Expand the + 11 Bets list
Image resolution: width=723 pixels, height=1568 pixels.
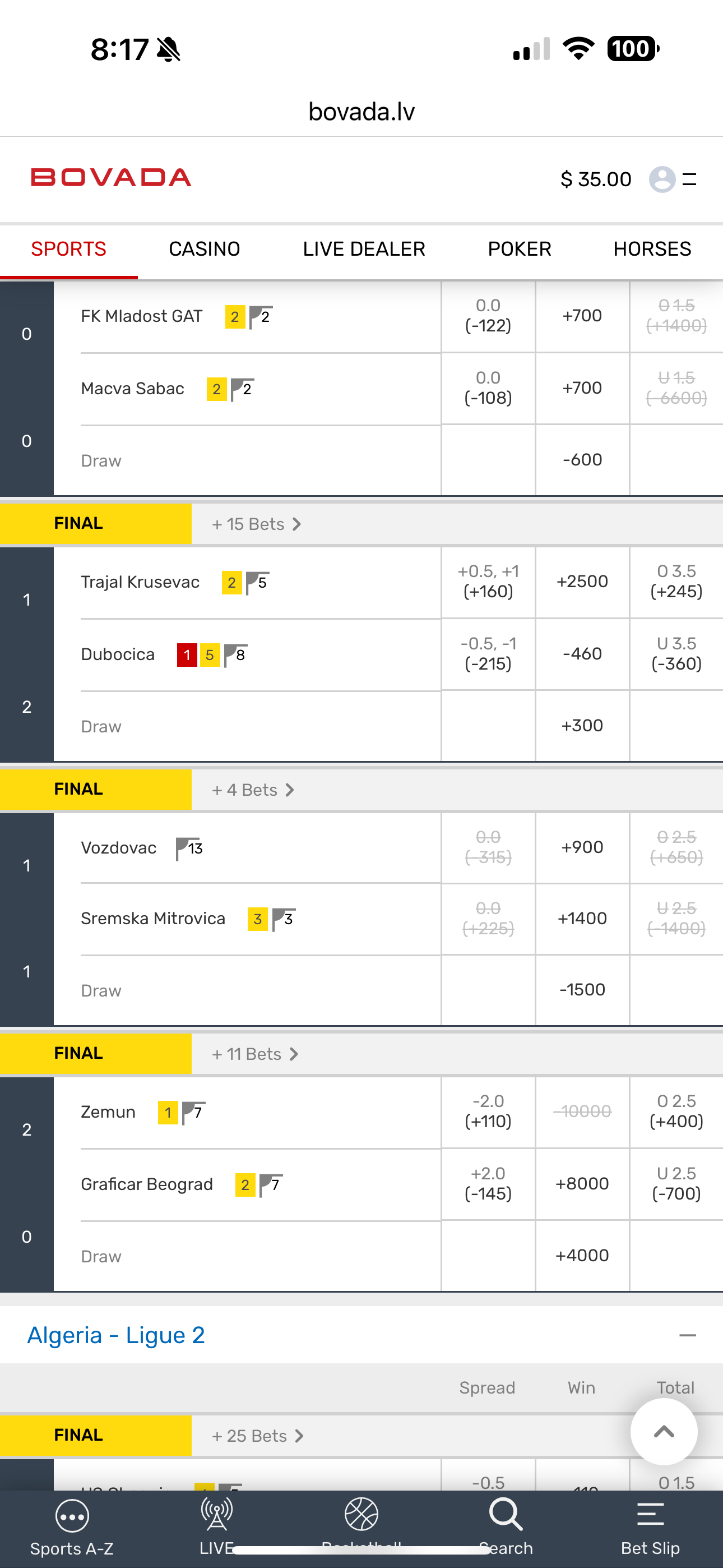click(255, 1054)
